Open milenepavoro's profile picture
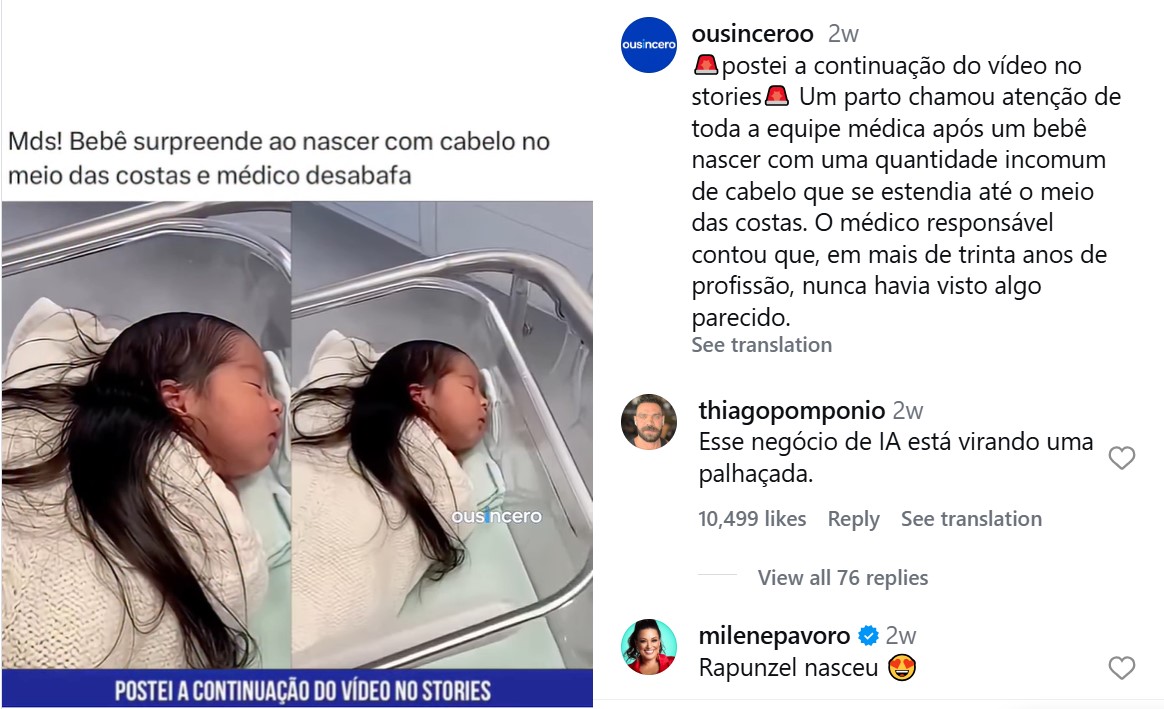 pyautogui.click(x=649, y=647)
